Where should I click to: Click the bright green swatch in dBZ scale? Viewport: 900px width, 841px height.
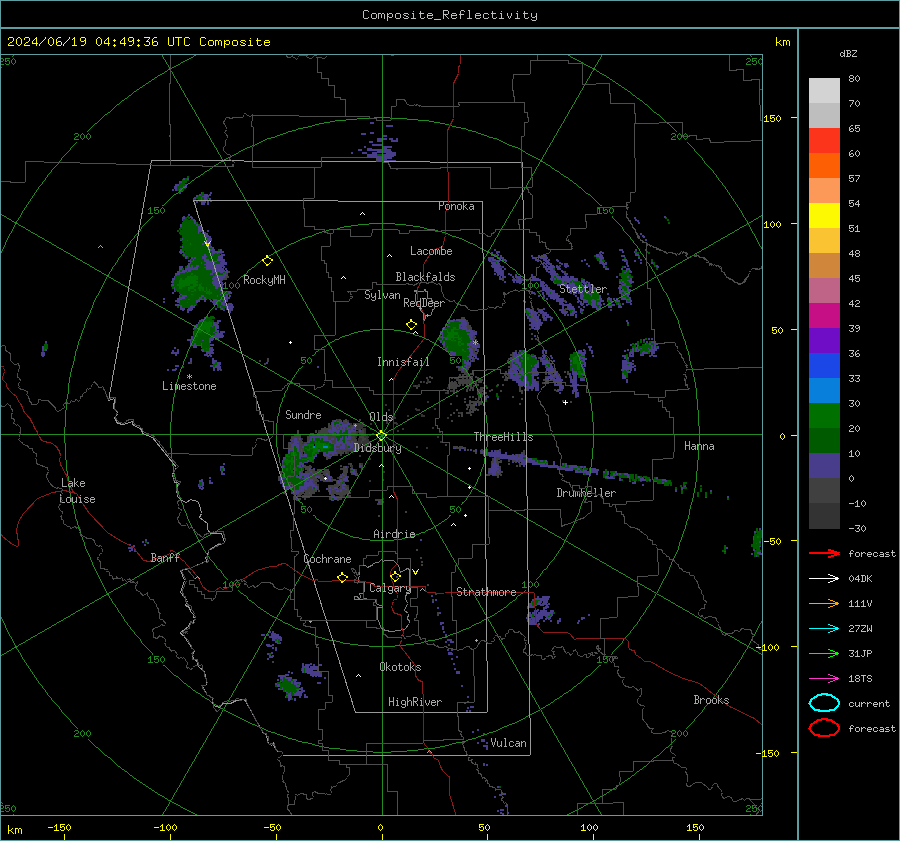824,416
